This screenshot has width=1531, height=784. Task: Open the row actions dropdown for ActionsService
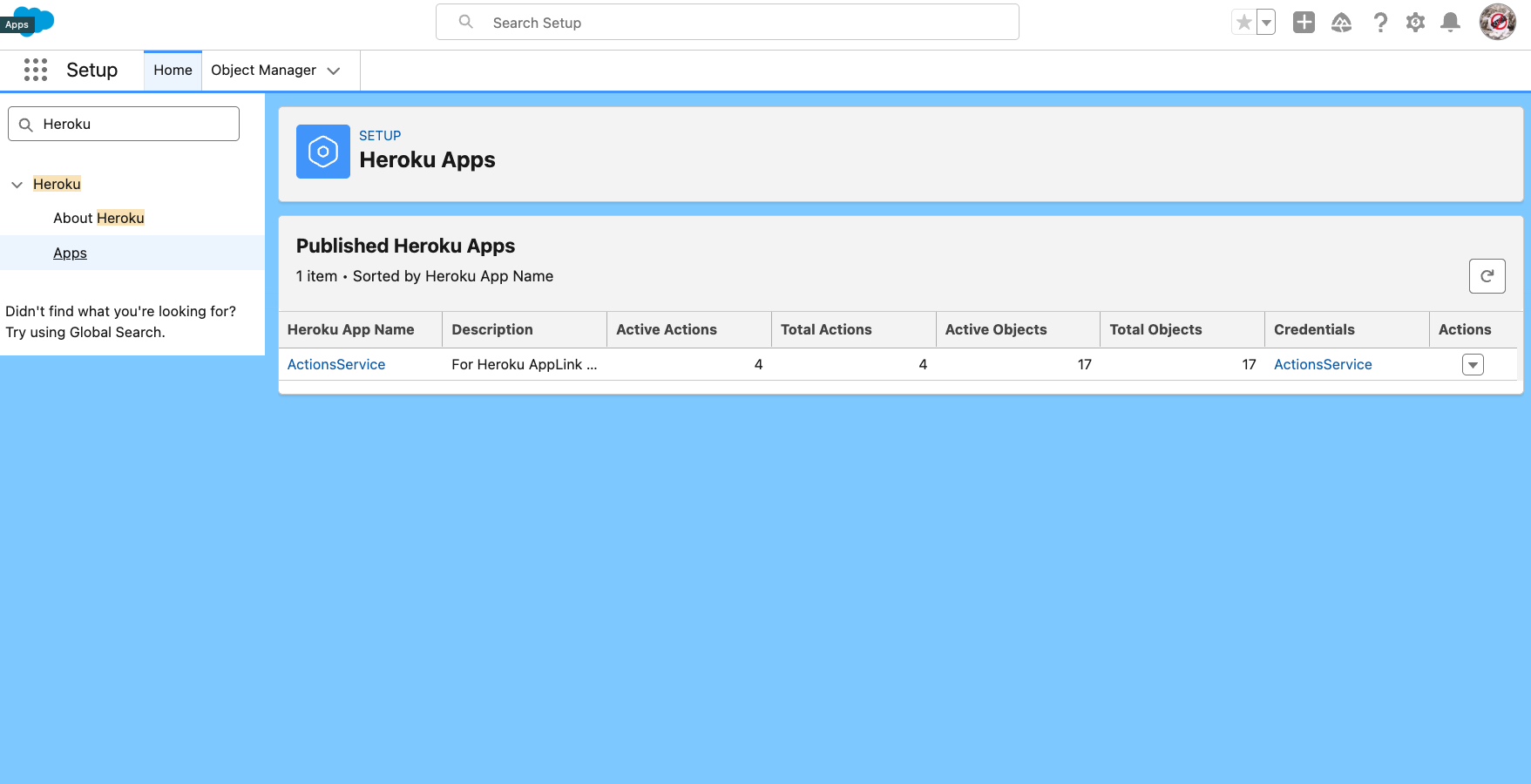(x=1473, y=364)
